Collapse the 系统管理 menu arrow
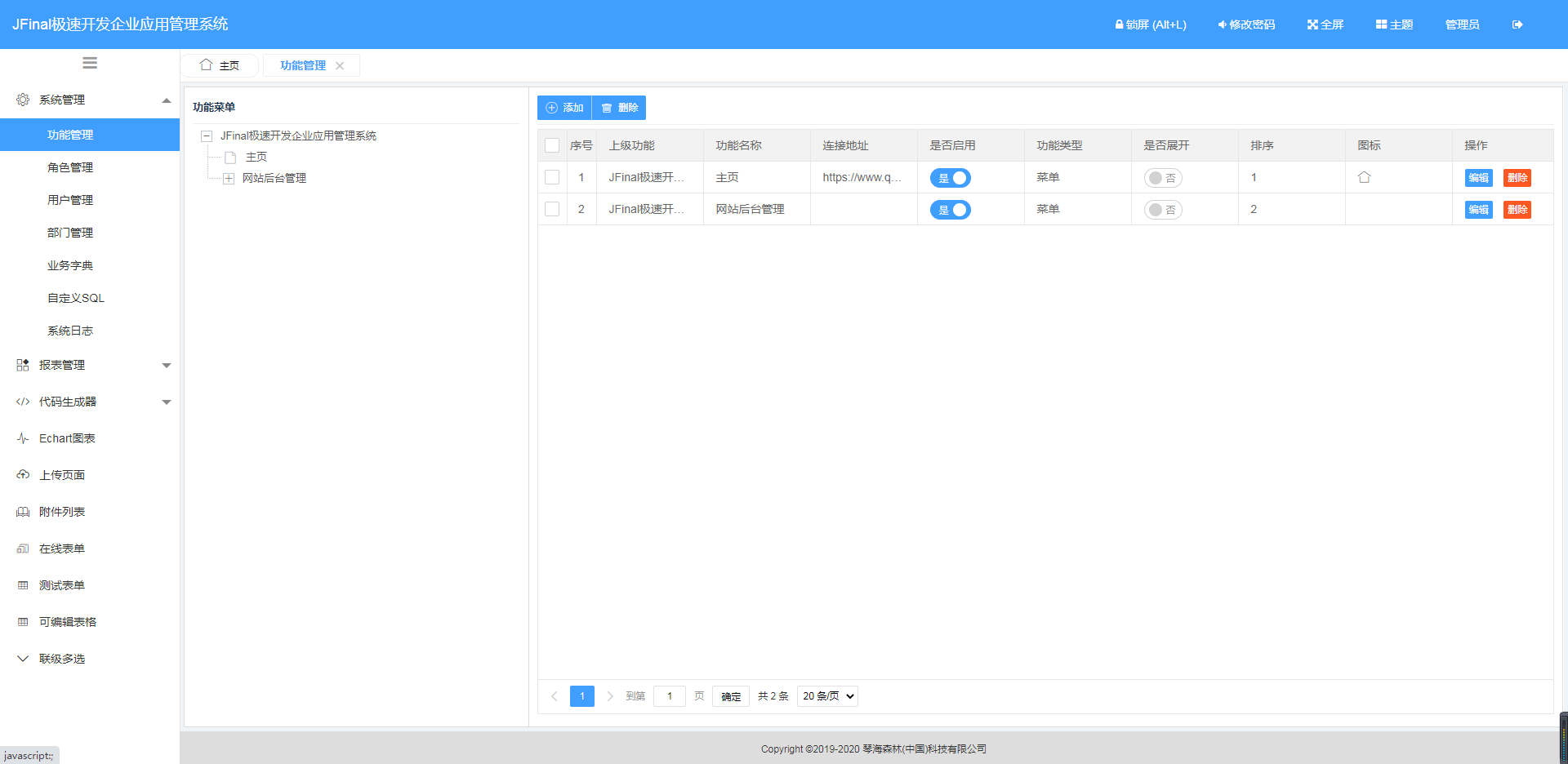The width and height of the screenshot is (1568, 764). pos(167,100)
